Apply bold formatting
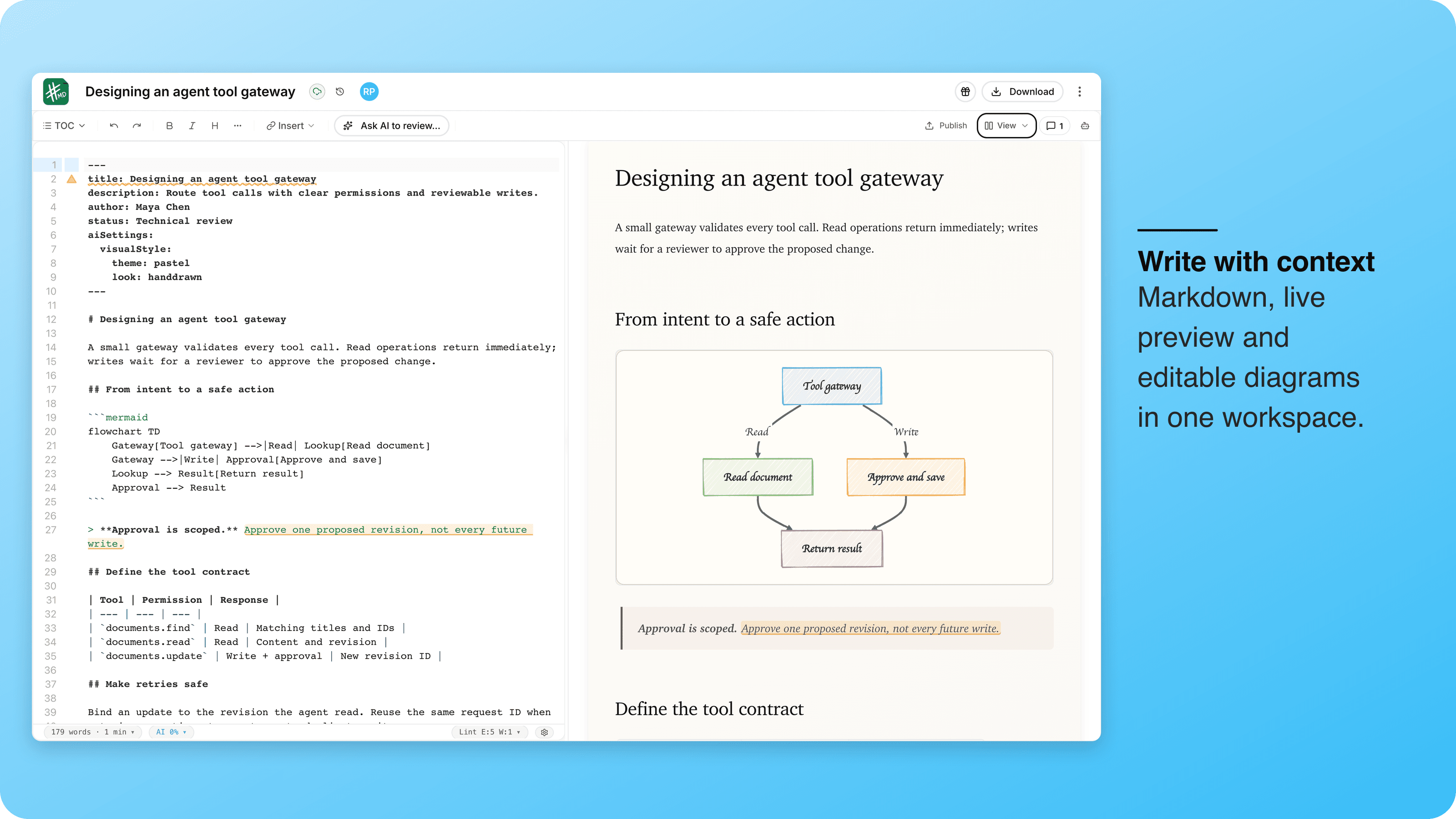The width and height of the screenshot is (1456, 819). 169,126
